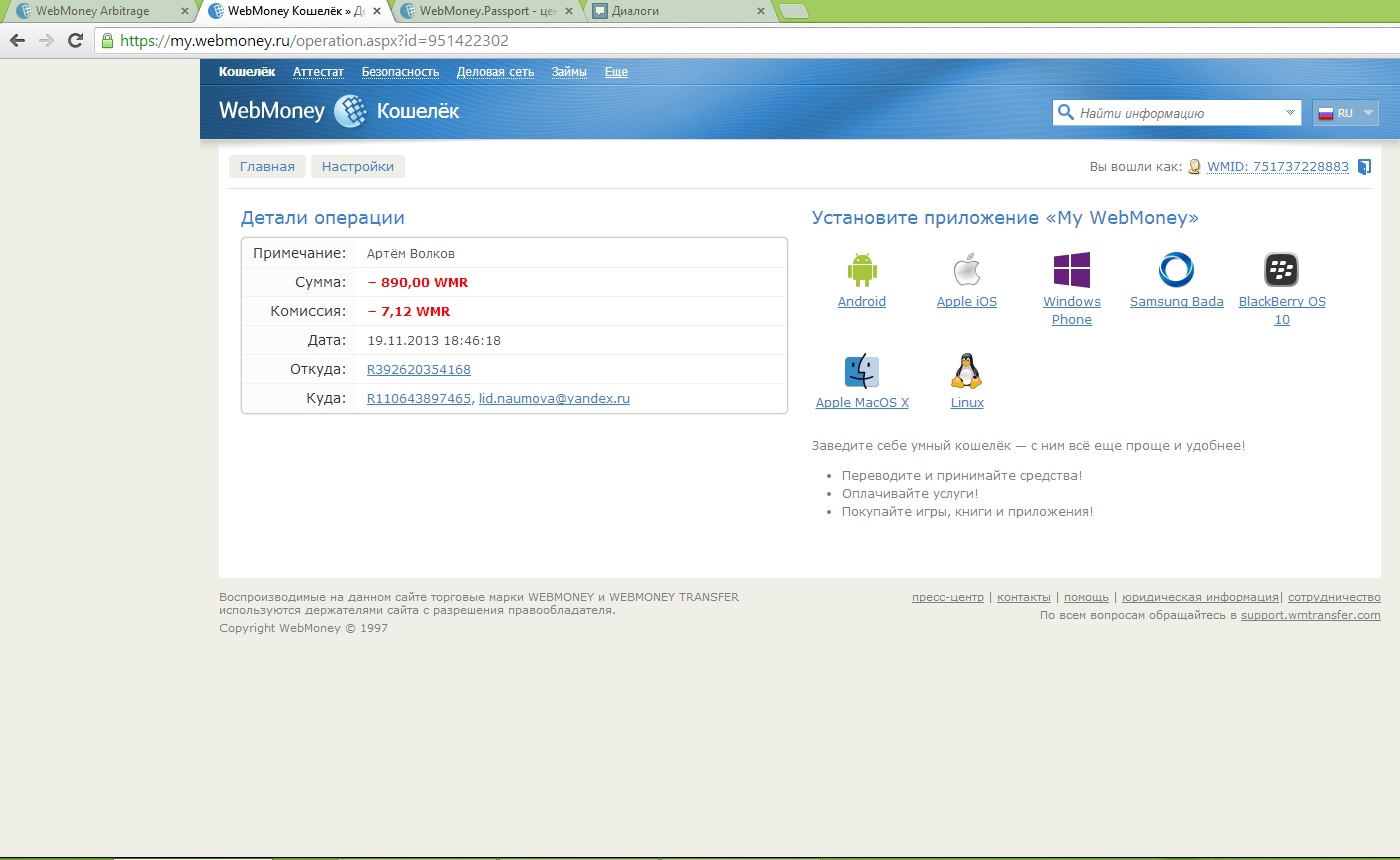Open the search field dropdown arrow
1400x860 pixels.
[x=1290, y=113]
